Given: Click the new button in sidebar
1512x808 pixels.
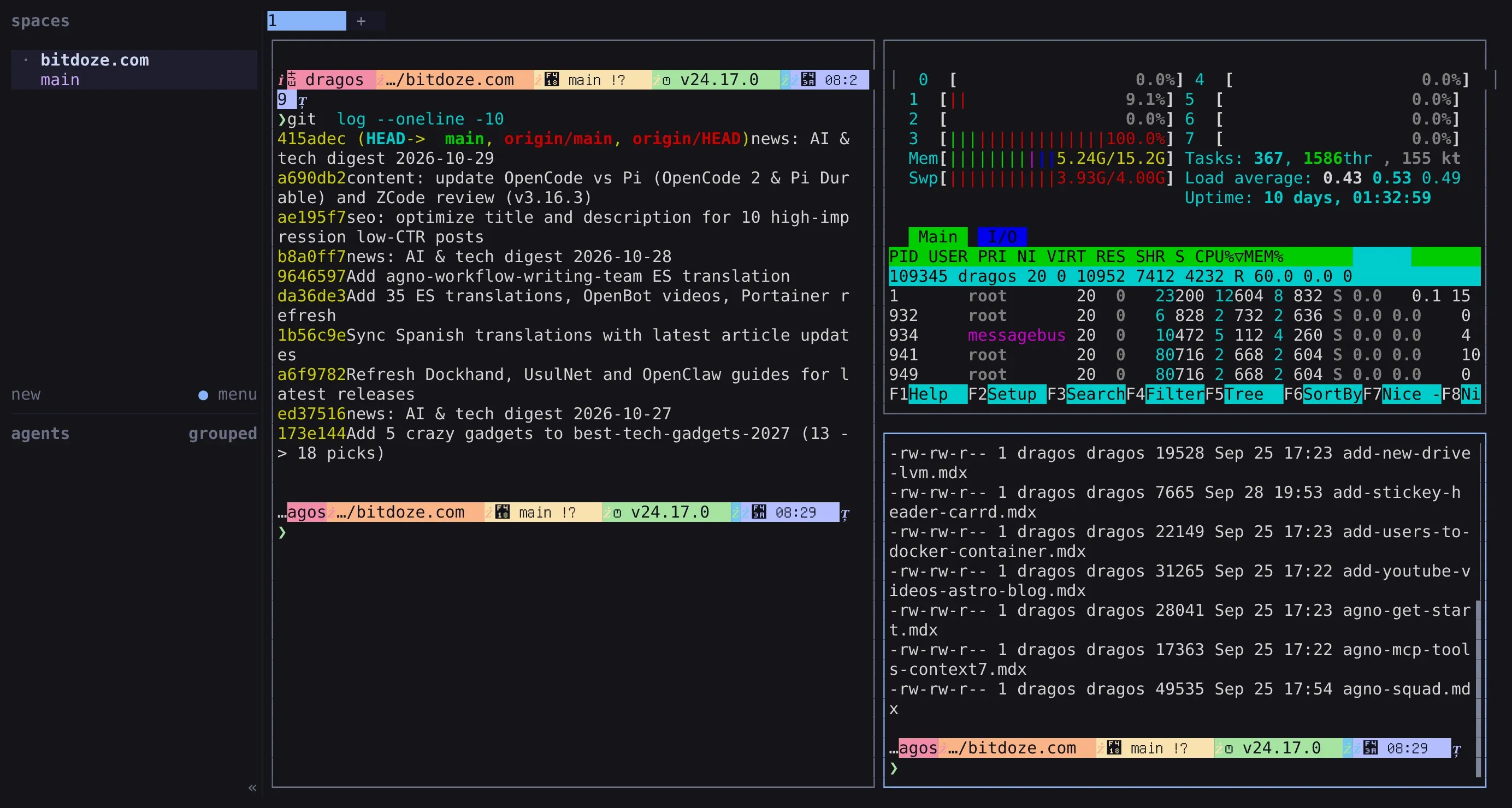Looking at the screenshot, I should click(x=26, y=394).
